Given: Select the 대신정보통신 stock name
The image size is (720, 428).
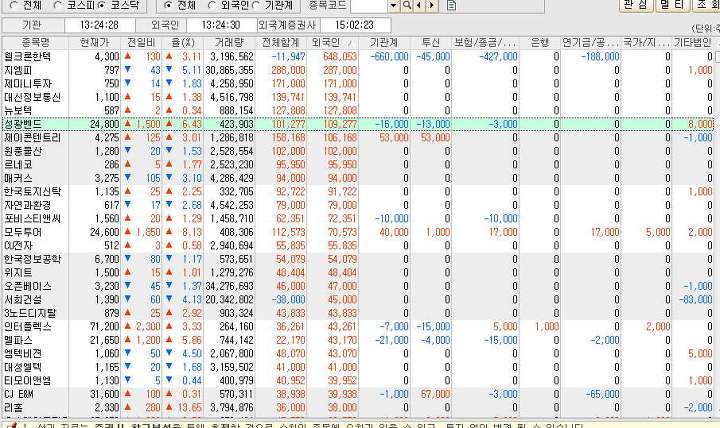Looking at the screenshot, I should 32,97.
